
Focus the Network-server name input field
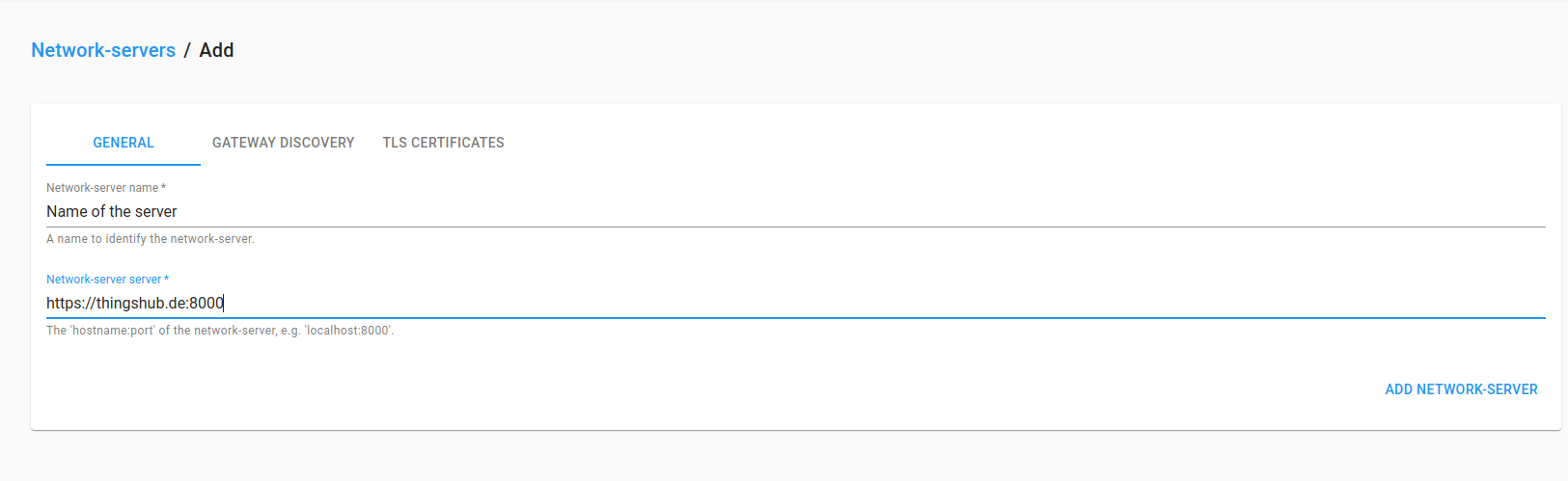point(795,211)
